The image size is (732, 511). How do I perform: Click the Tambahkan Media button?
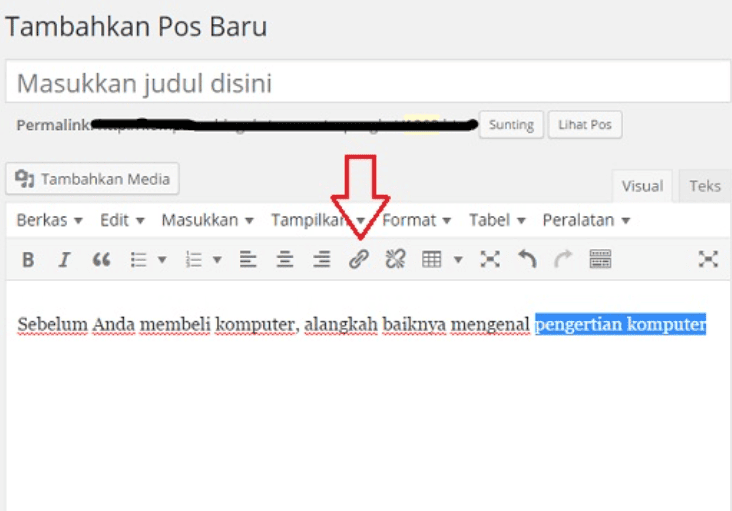[92, 179]
